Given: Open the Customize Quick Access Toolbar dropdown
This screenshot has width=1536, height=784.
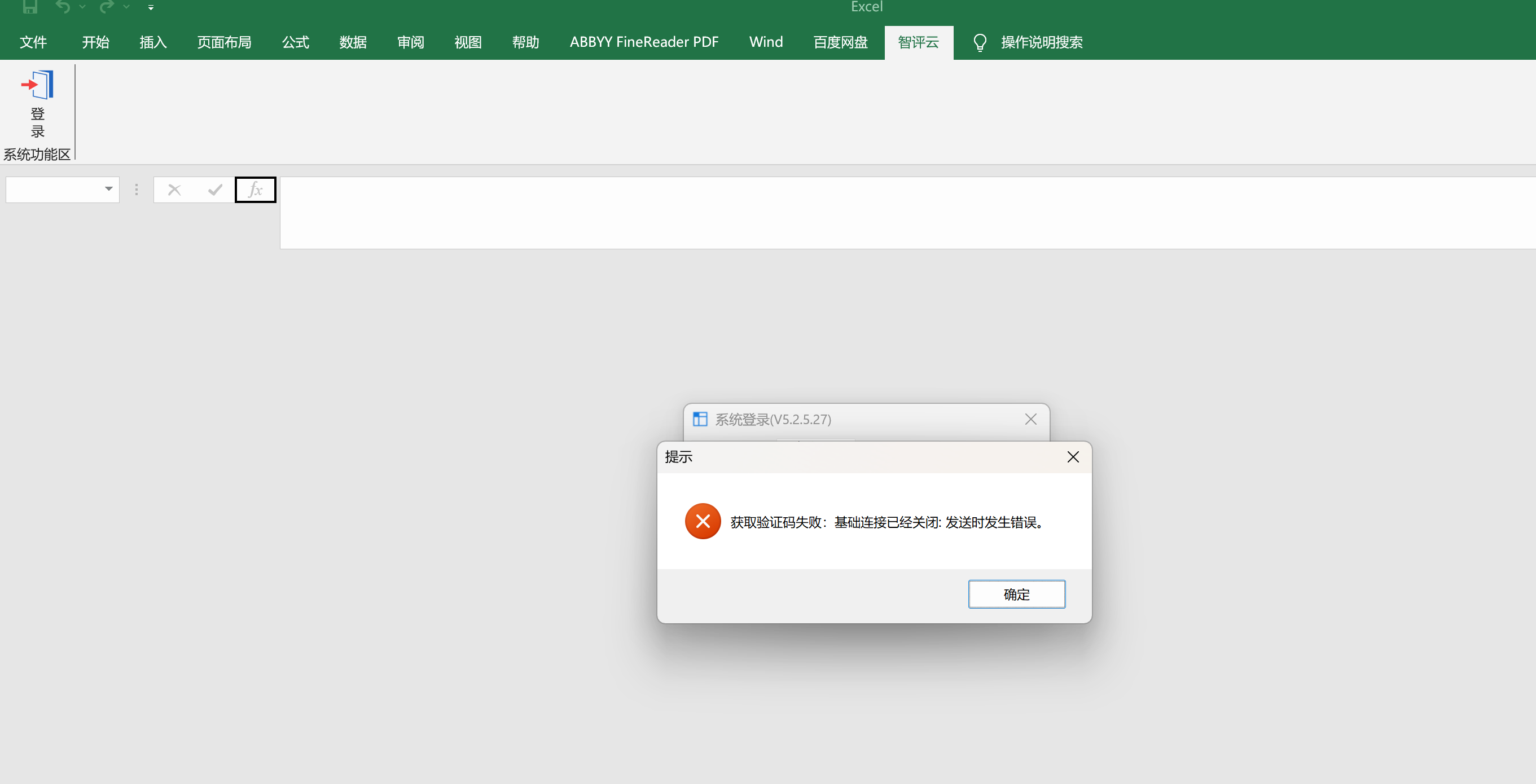Looking at the screenshot, I should (x=151, y=7).
